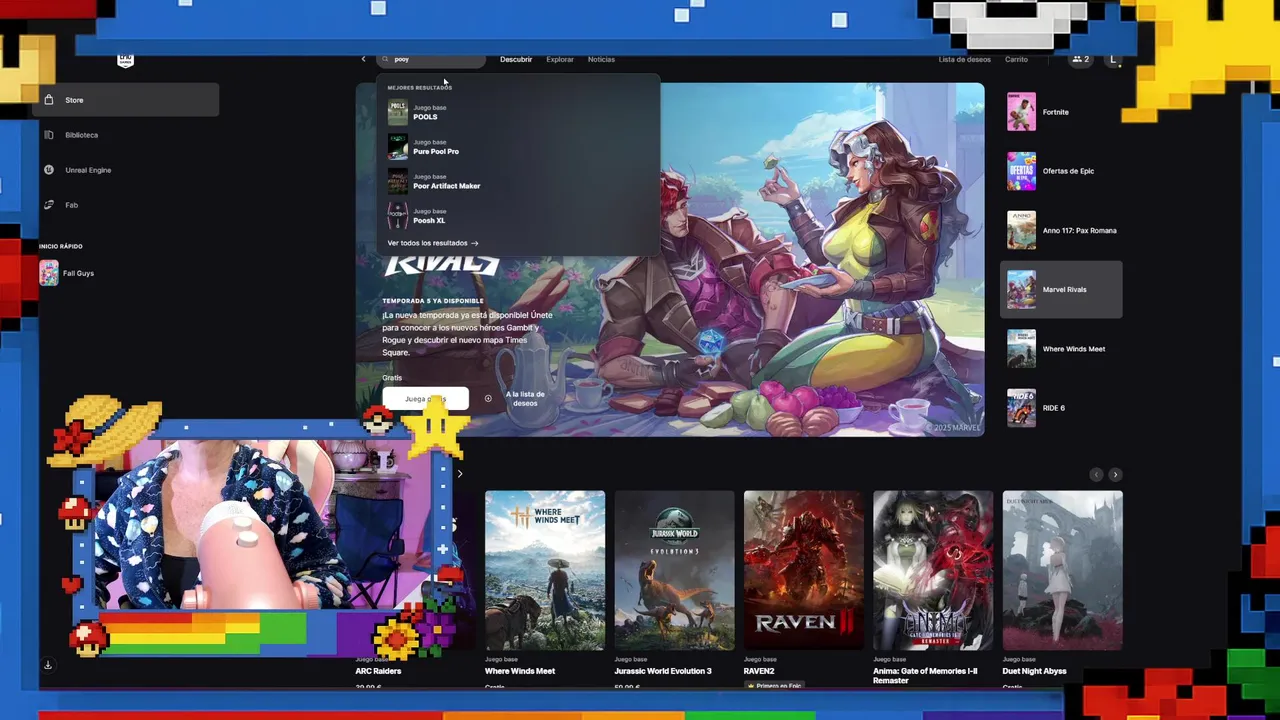Click 'Where Winds Meet' title below cover
The width and height of the screenshot is (1280, 720).
pyautogui.click(x=520, y=671)
